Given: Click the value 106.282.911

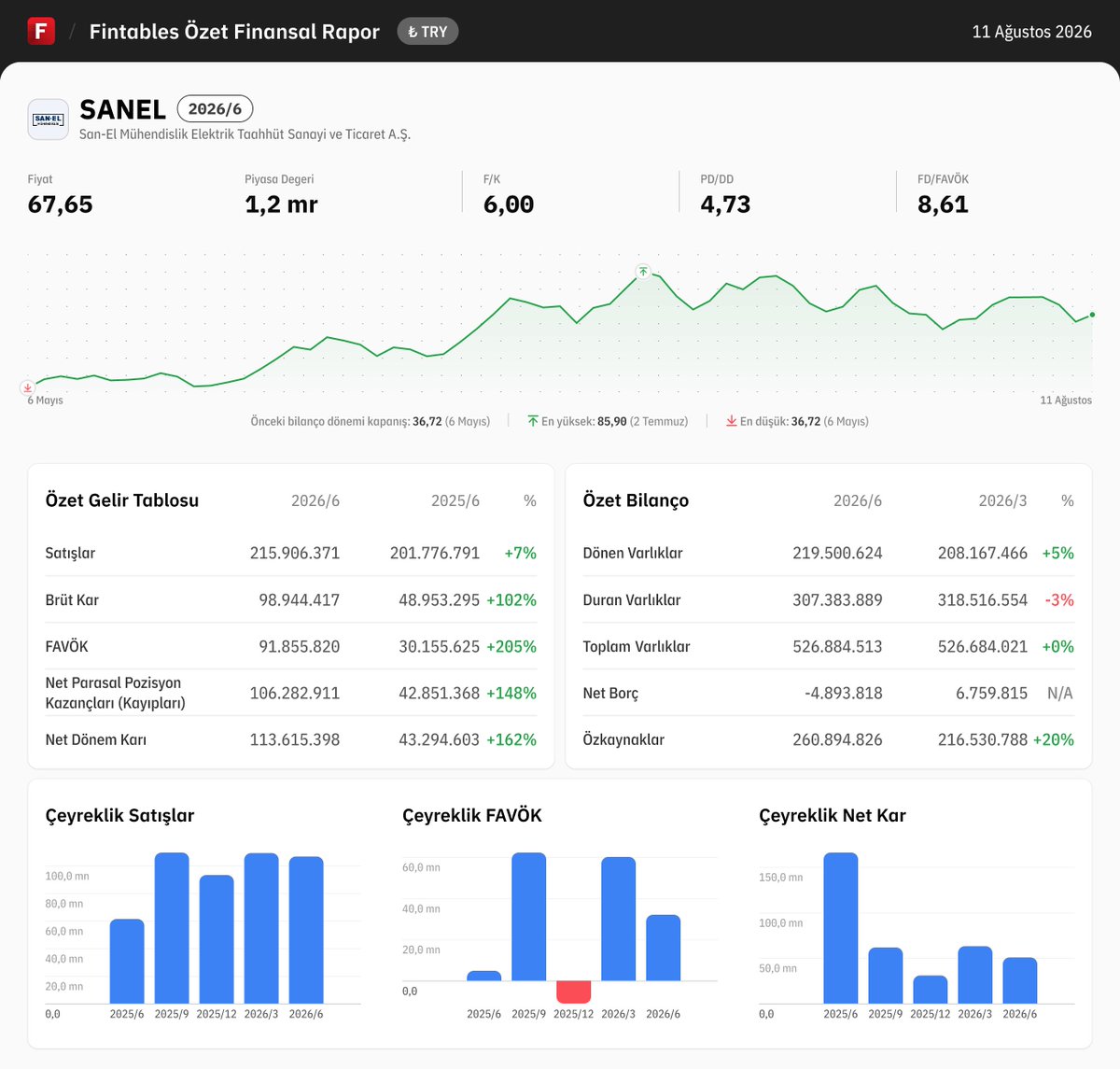Looking at the screenshot, I should 295,693.
